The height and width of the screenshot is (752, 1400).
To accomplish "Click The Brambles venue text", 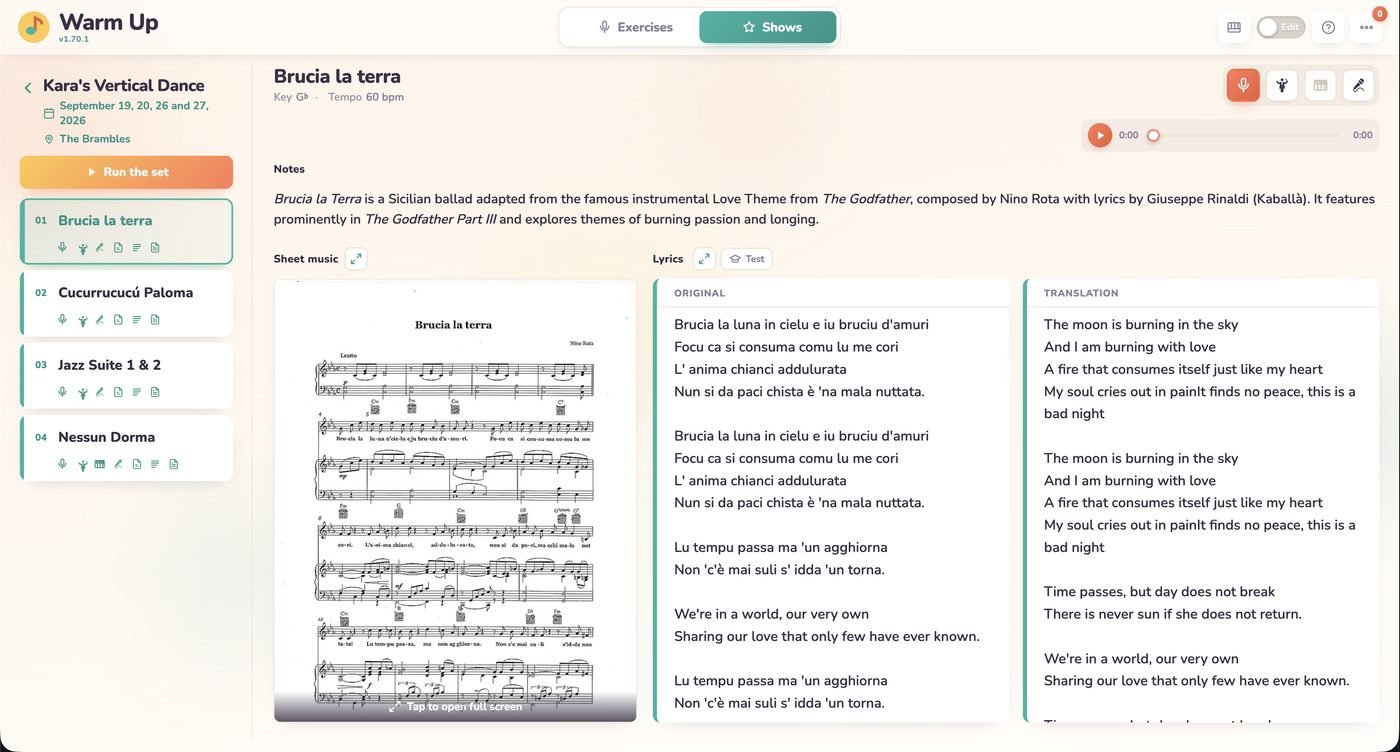I will 95,139.
